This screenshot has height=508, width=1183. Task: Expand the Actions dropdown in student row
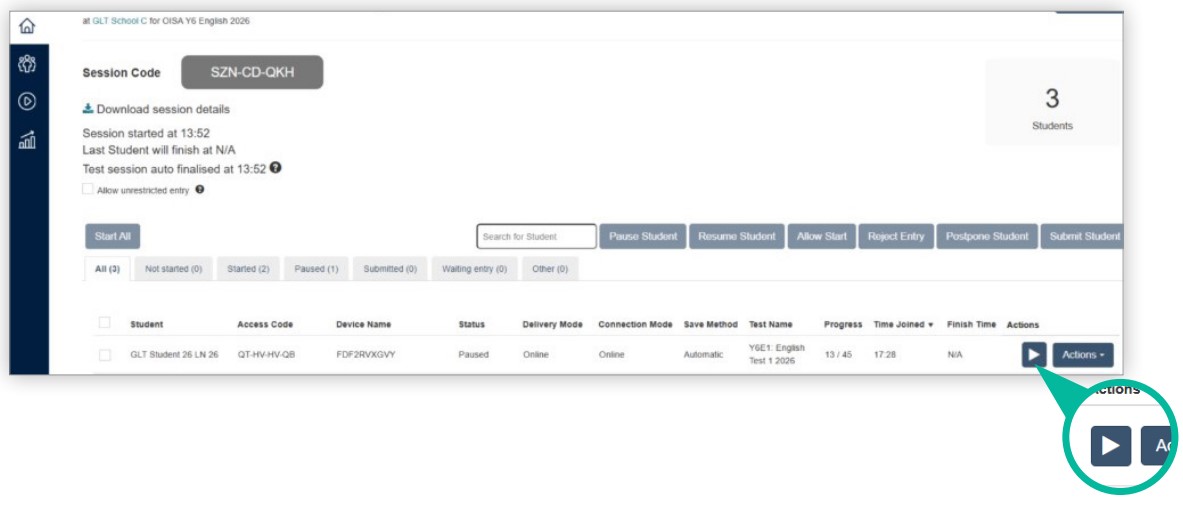(1082, 355)
